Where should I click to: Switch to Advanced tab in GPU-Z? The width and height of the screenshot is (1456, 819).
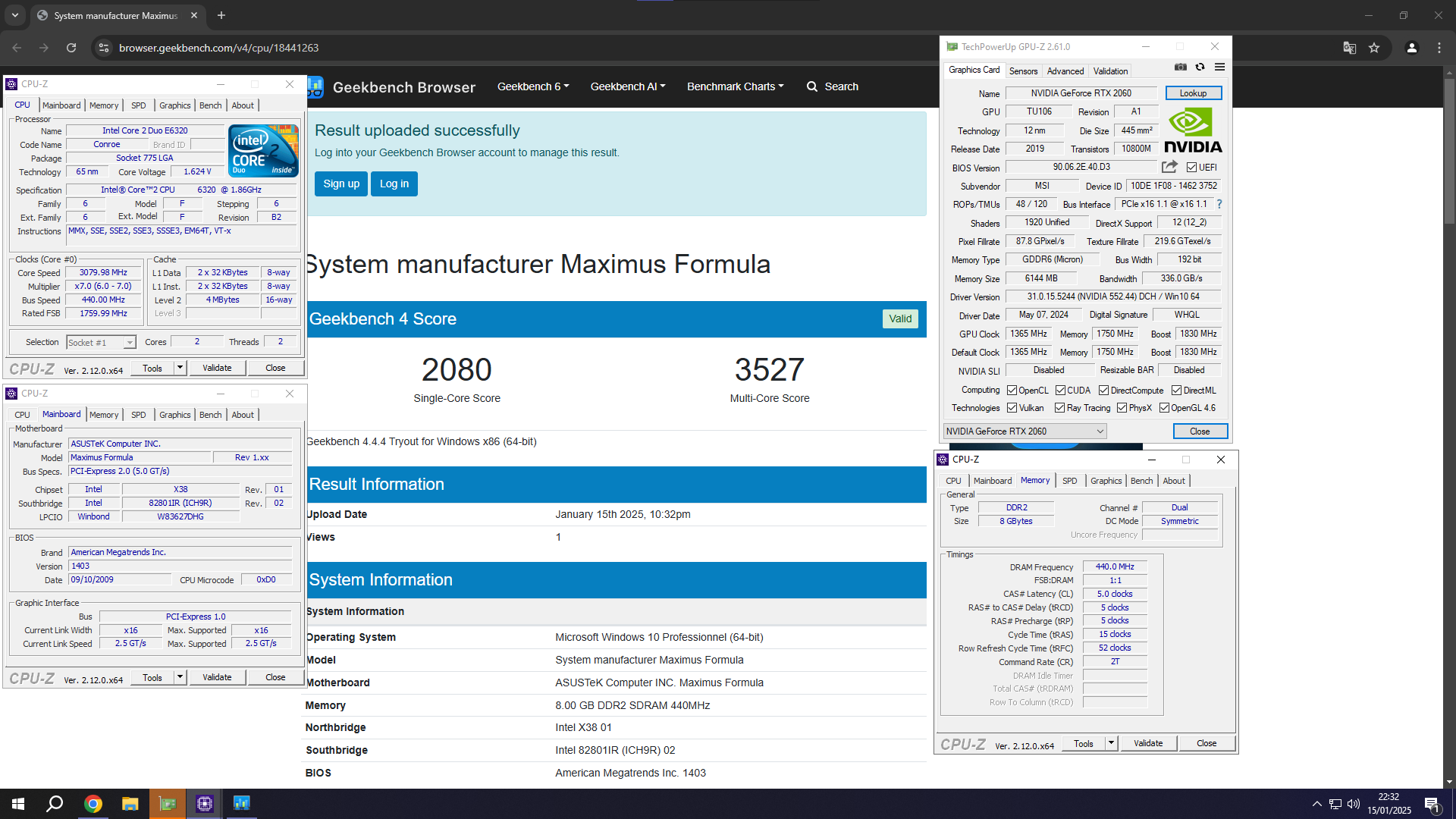coord(1065,71)
